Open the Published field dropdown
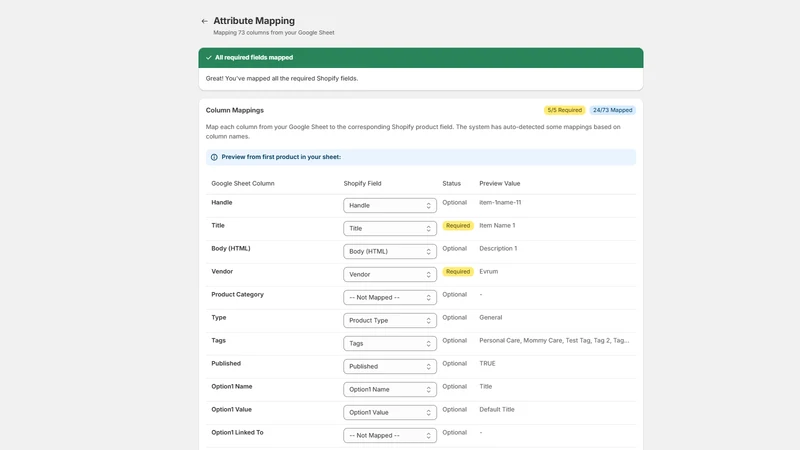Image resolution: width=800 pixels, height=450 pixels. pyautogui.click(x=390, y=366)
